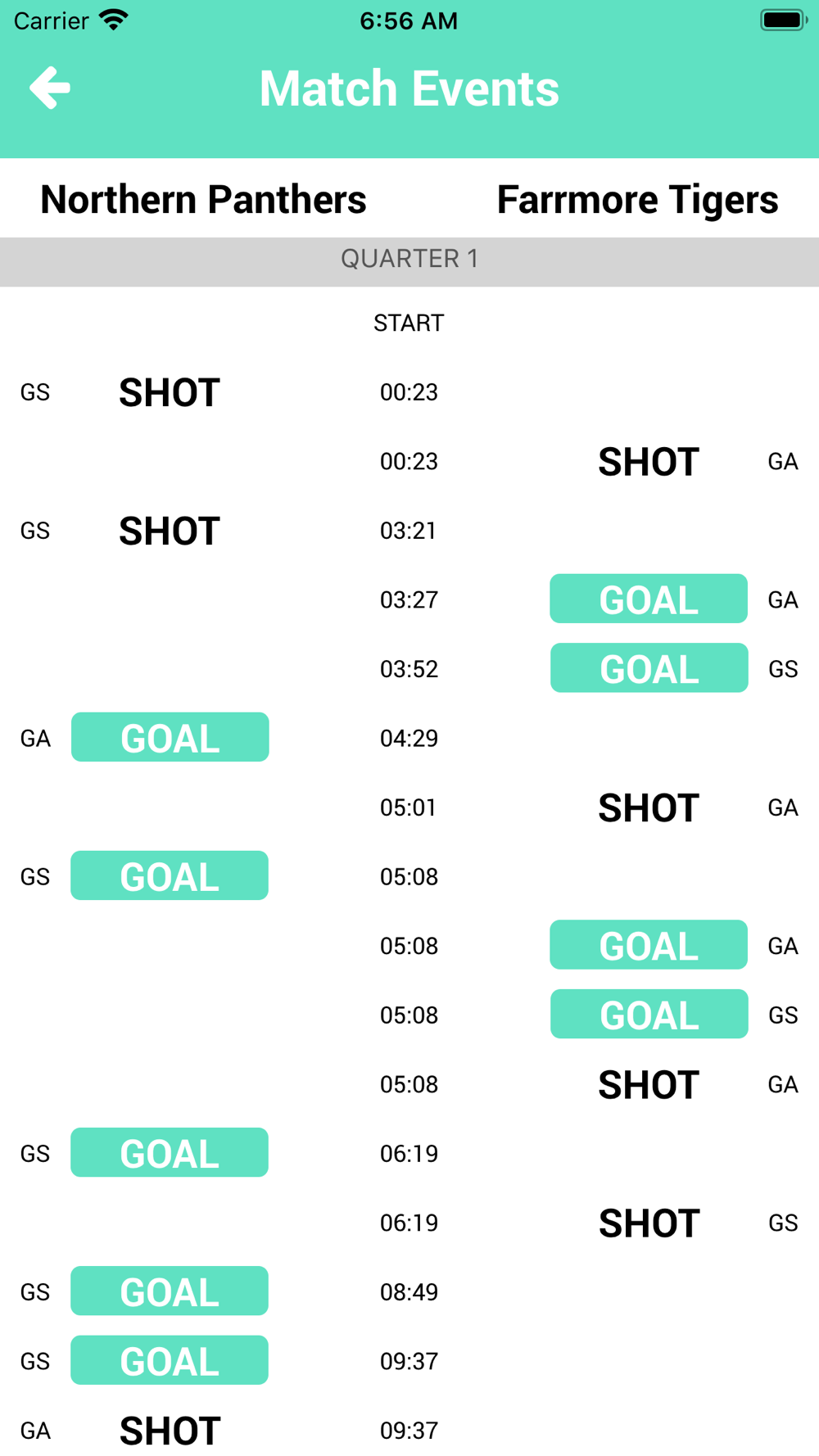Select the Northern Panthers team header

pos(203,200)
